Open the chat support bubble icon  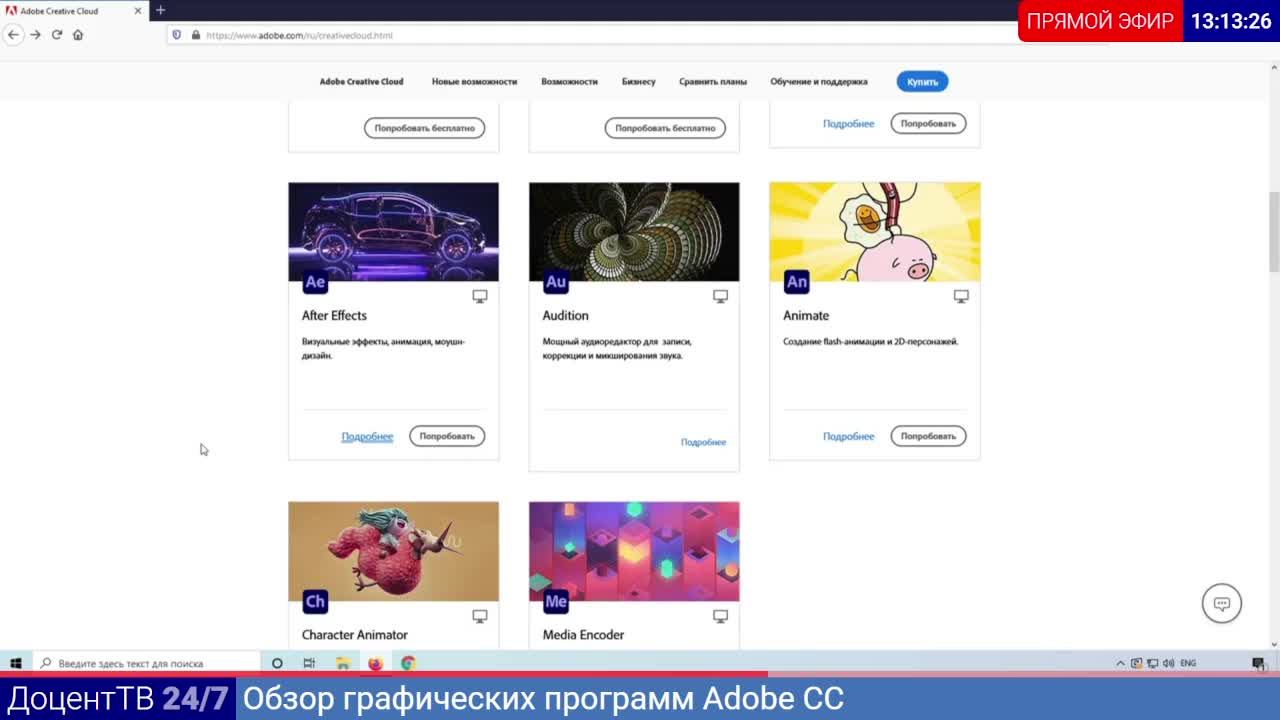click(x=1221, y=603)
